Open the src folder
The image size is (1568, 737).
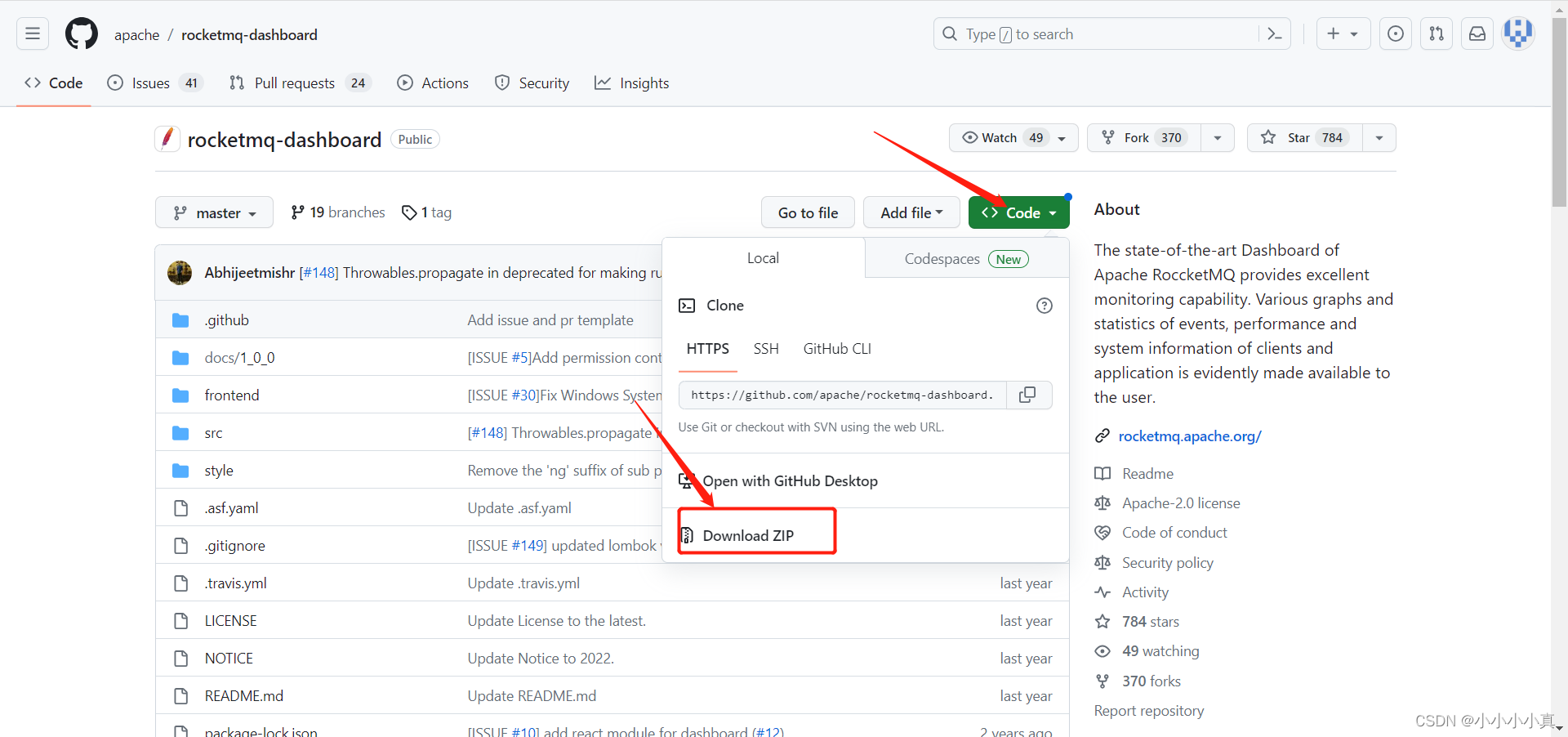coord(213,433)
